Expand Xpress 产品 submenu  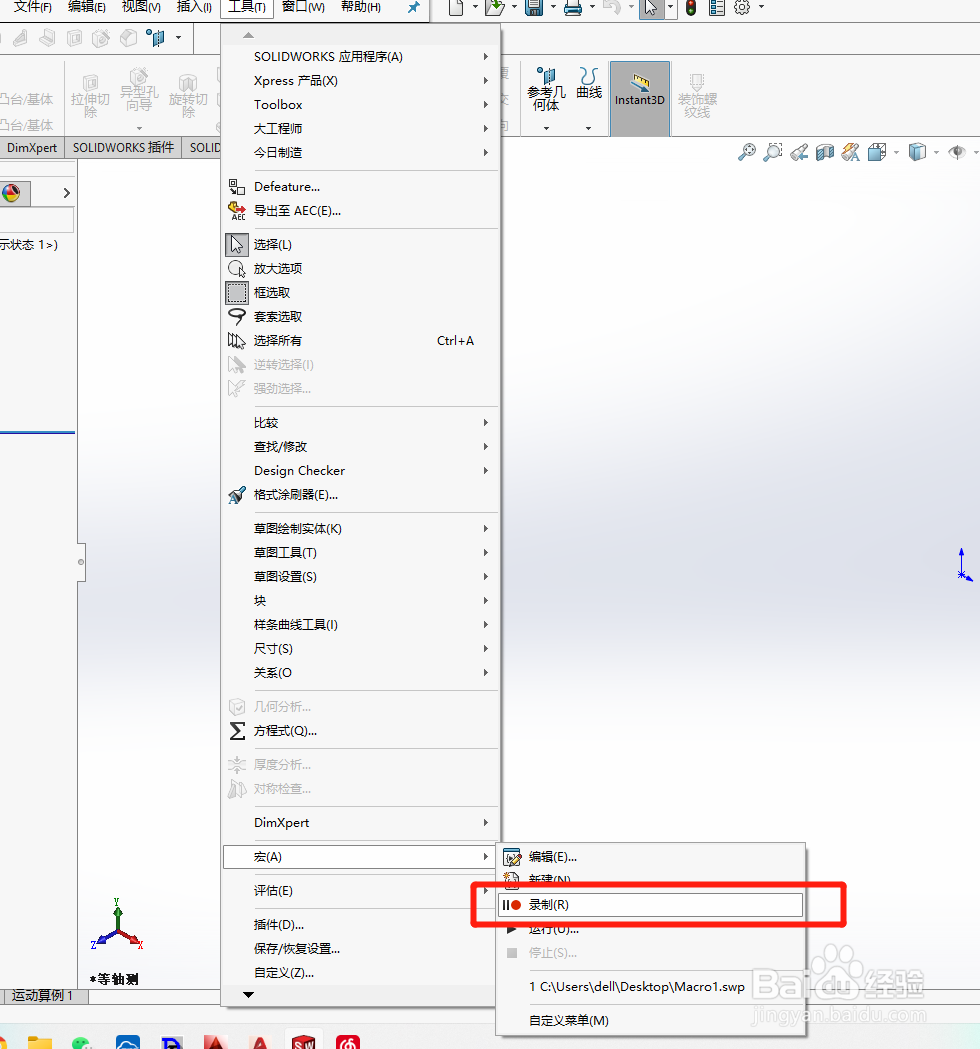pos(361,81)
